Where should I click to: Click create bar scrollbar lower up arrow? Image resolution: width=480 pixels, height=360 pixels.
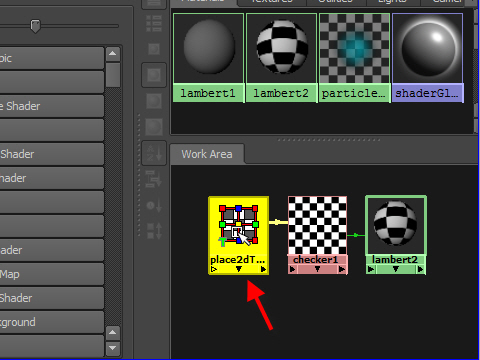[x=113, y=332]
